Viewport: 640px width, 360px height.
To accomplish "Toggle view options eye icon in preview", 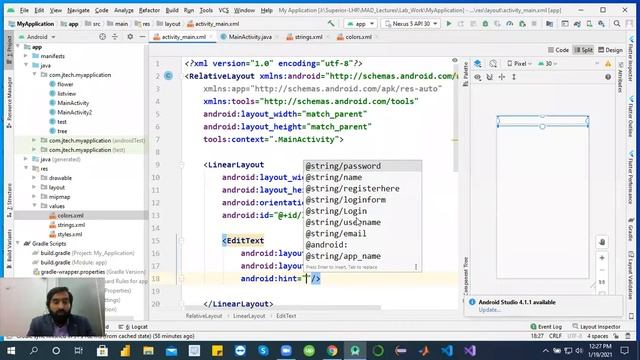I will pyautogui.click(x=478, y=77).
